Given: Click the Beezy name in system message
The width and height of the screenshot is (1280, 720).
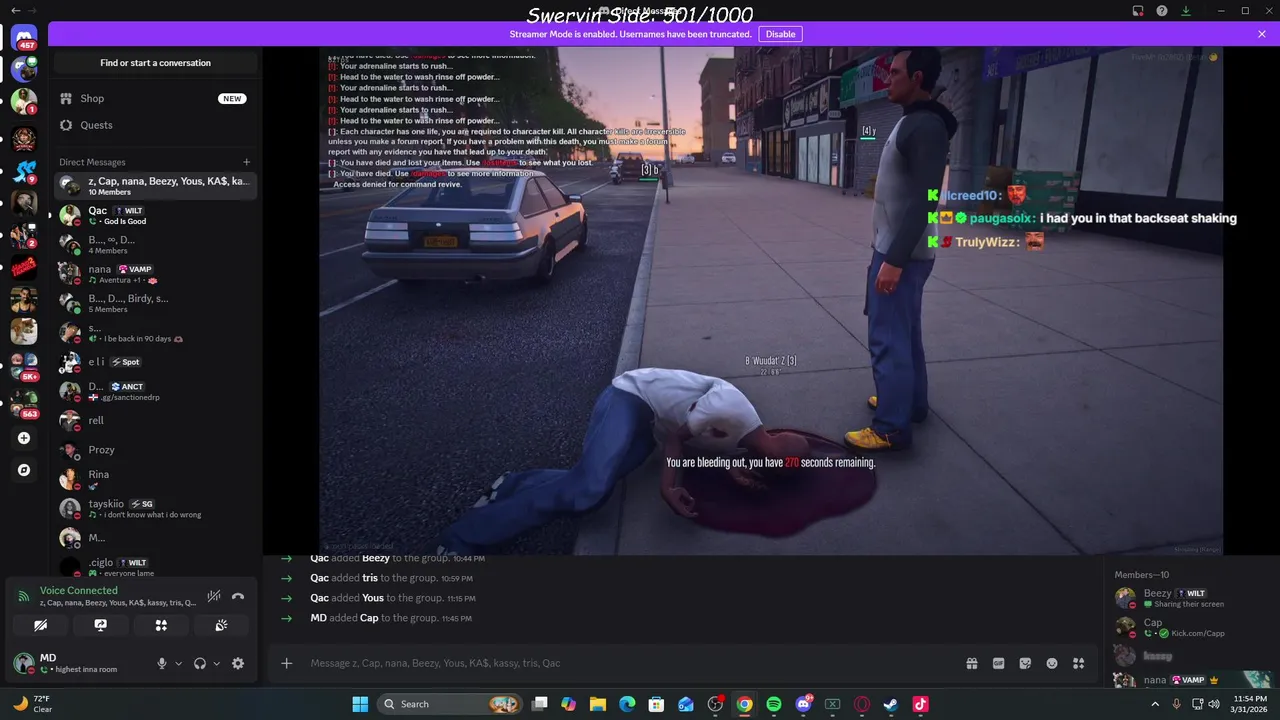Looking at the screenshot, I should pyautogui.click(x=376, y=558).
